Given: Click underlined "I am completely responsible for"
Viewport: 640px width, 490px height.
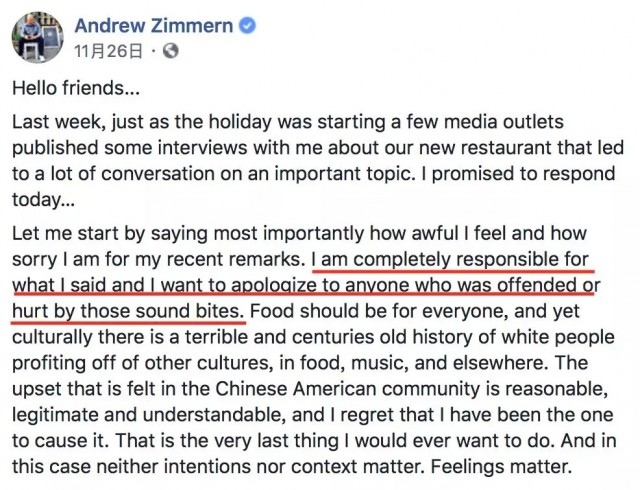Looking at the screenshot, I should point(453,260).
